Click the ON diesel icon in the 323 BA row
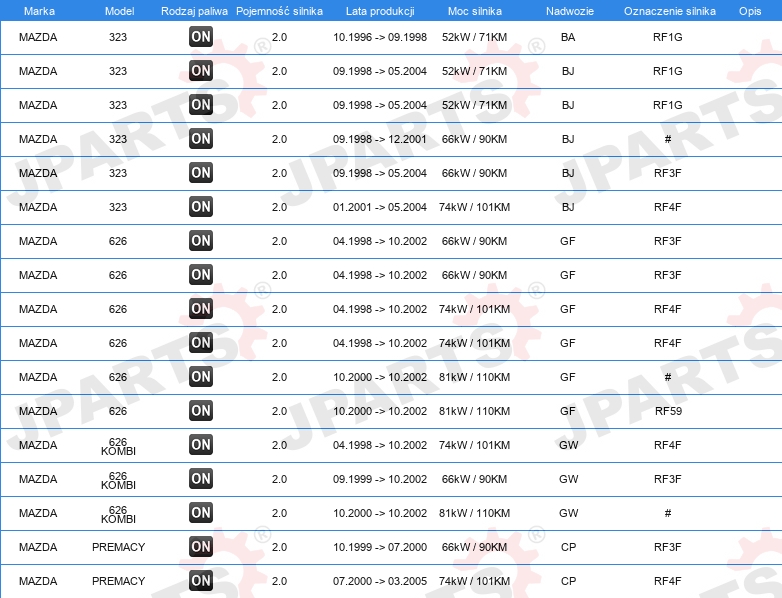 tap(201, 37)
